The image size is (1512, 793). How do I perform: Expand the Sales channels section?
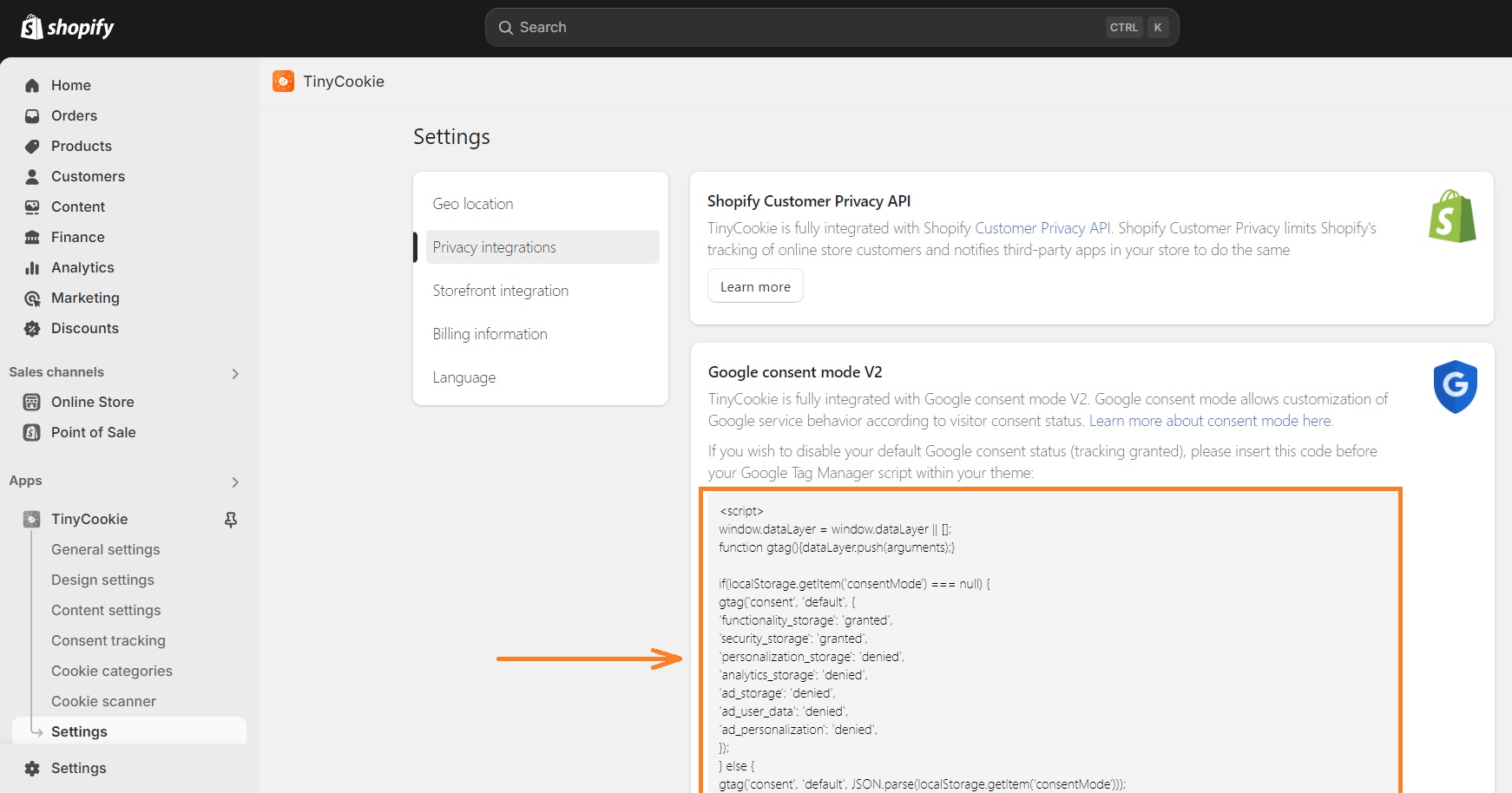click(235, 373)
